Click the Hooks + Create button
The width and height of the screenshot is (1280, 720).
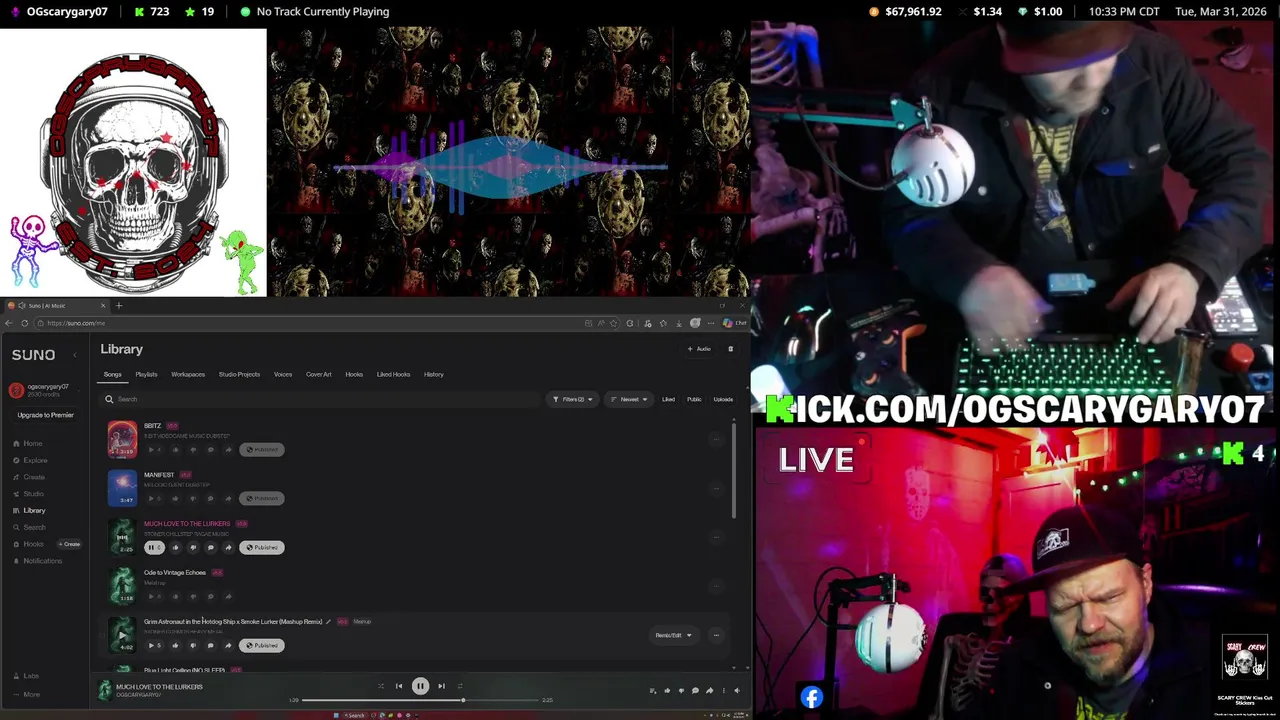tap(69, 544)
